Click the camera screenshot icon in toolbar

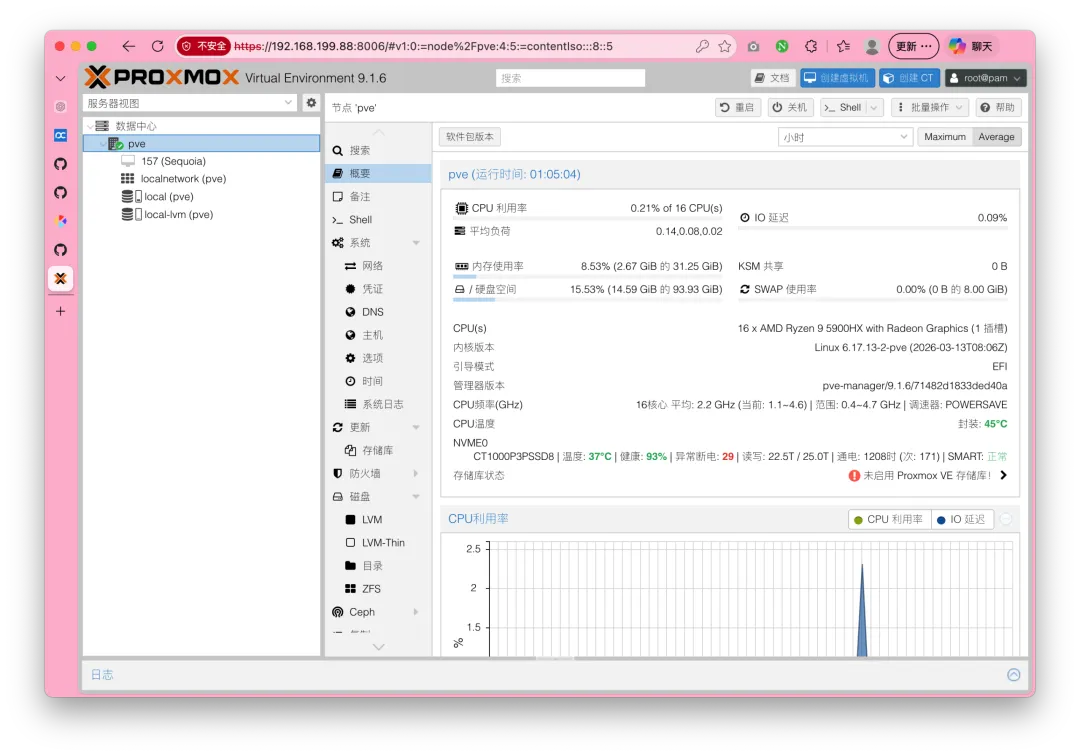(x=754, y=46)
